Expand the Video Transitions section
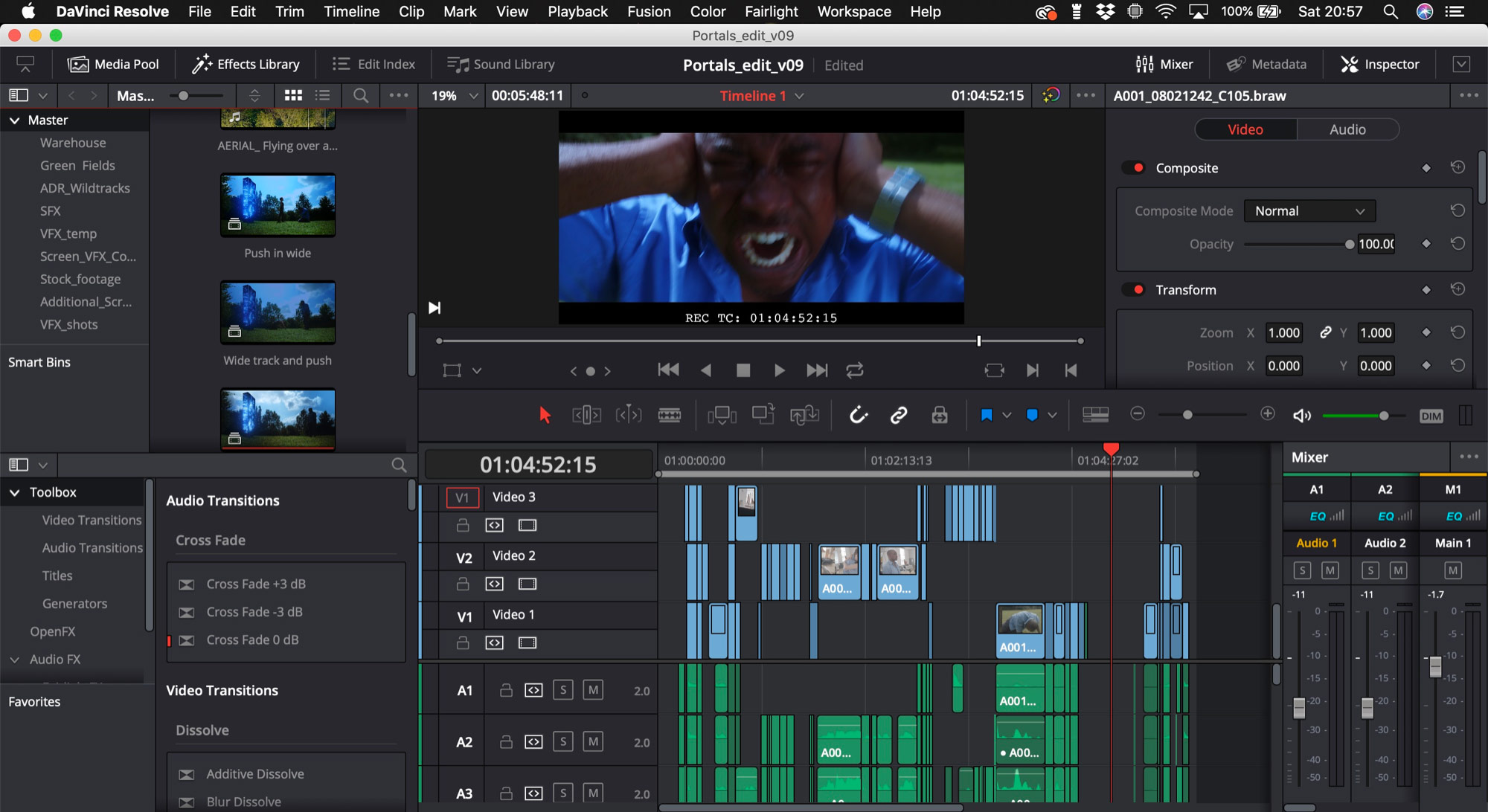 coord(92,519)
